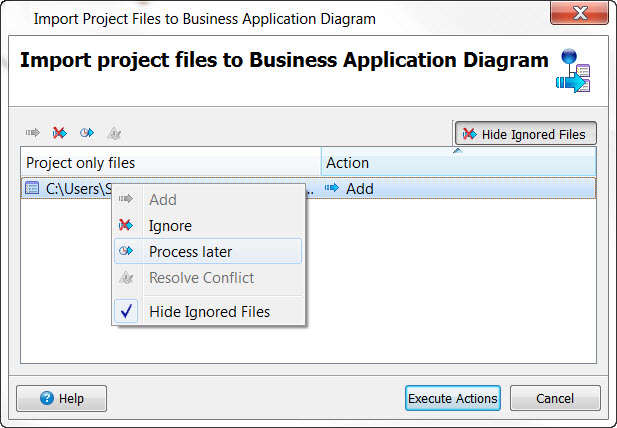Screen dimensions: 617x428
Task: Click Resolve Conflict in the context menu
Action: coord(201,278)
